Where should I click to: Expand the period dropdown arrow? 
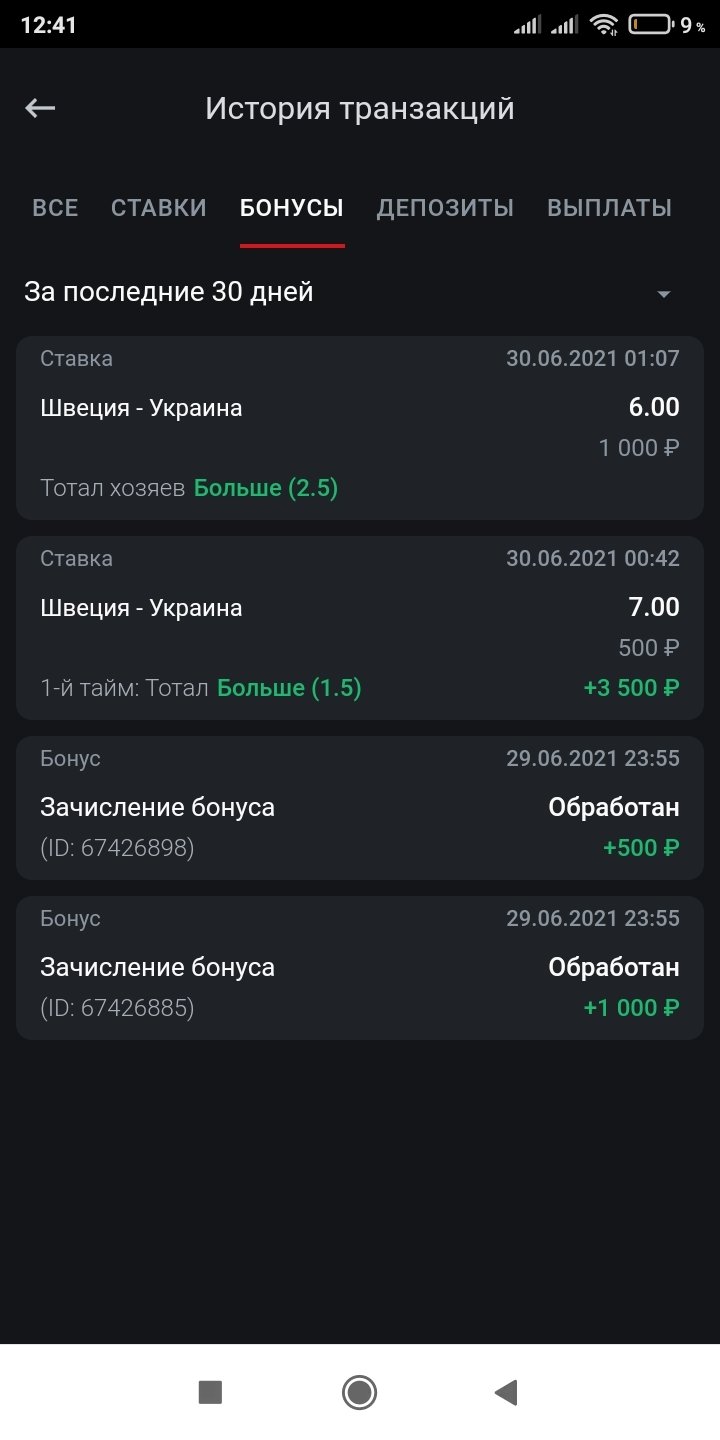coord(663,294)
